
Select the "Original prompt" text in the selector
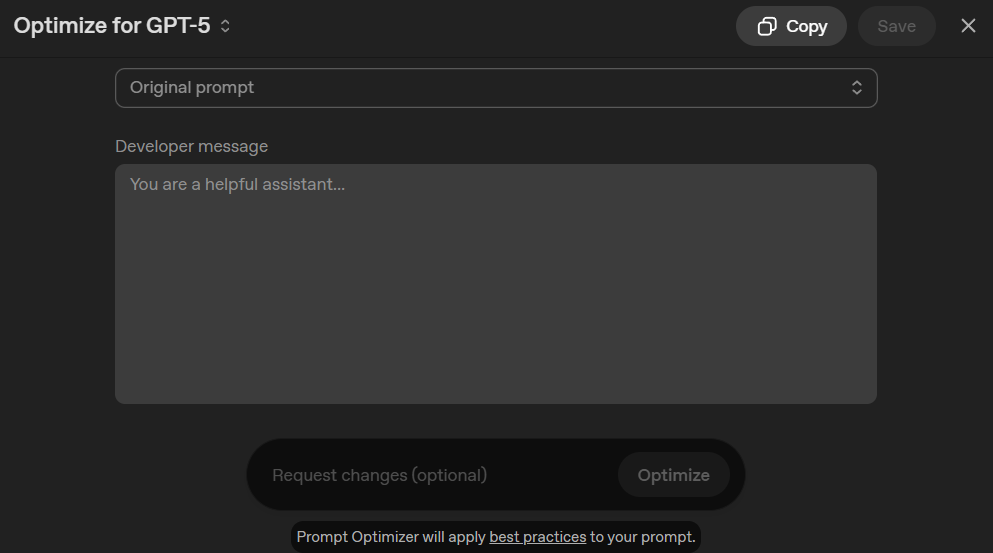pos(192,88)
